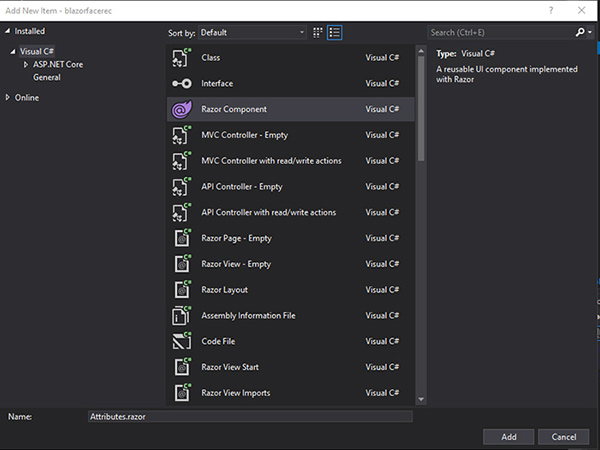Click the MVC Controller - Empty icon
The height and width of the screenshot is (450, 600).
(182, 135)
